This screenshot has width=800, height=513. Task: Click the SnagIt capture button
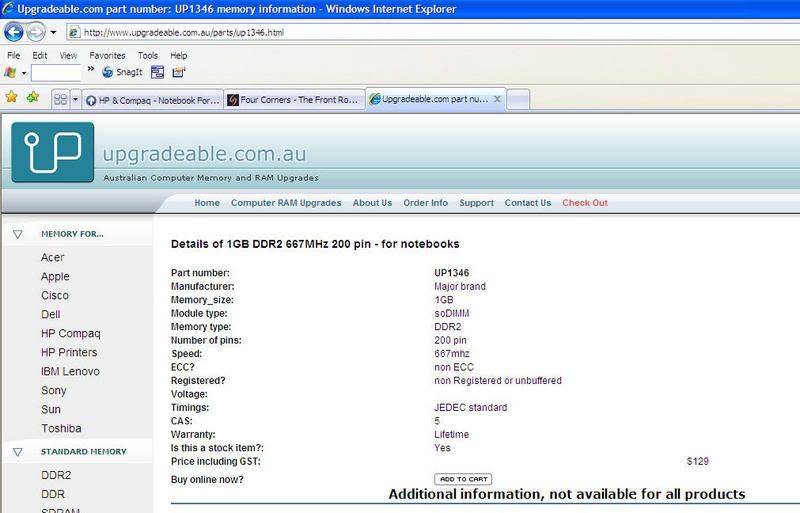coord(122,72)
